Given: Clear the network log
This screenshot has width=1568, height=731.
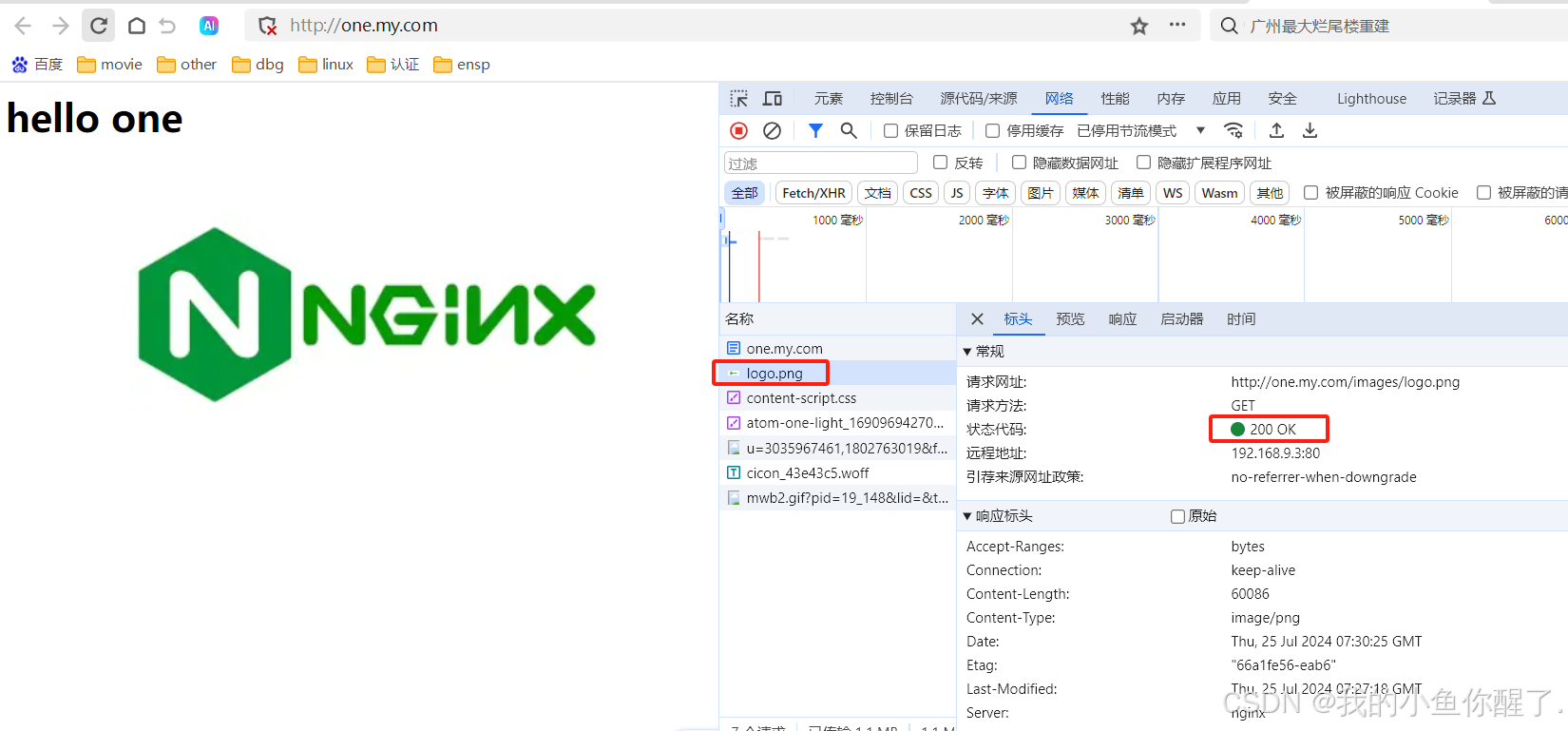Looking at the screenshot, I should [x=773, y=130].
